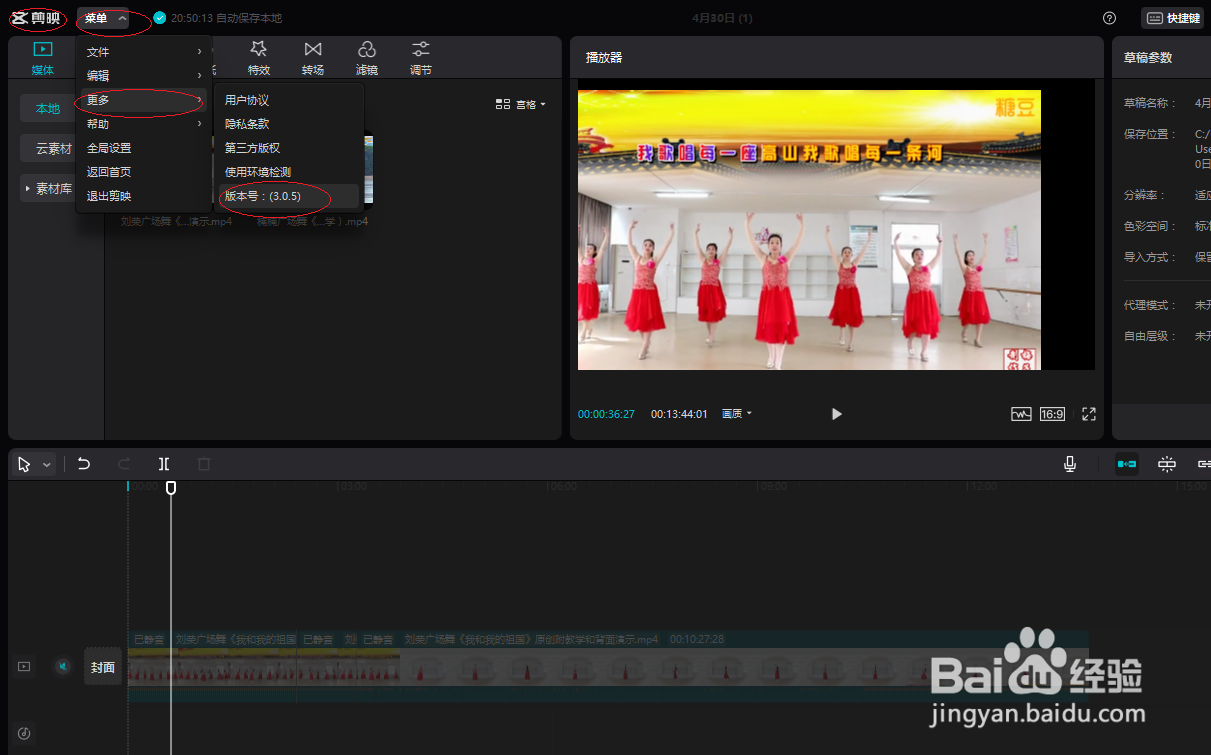Split the clip at playhead

pos(164,464)
